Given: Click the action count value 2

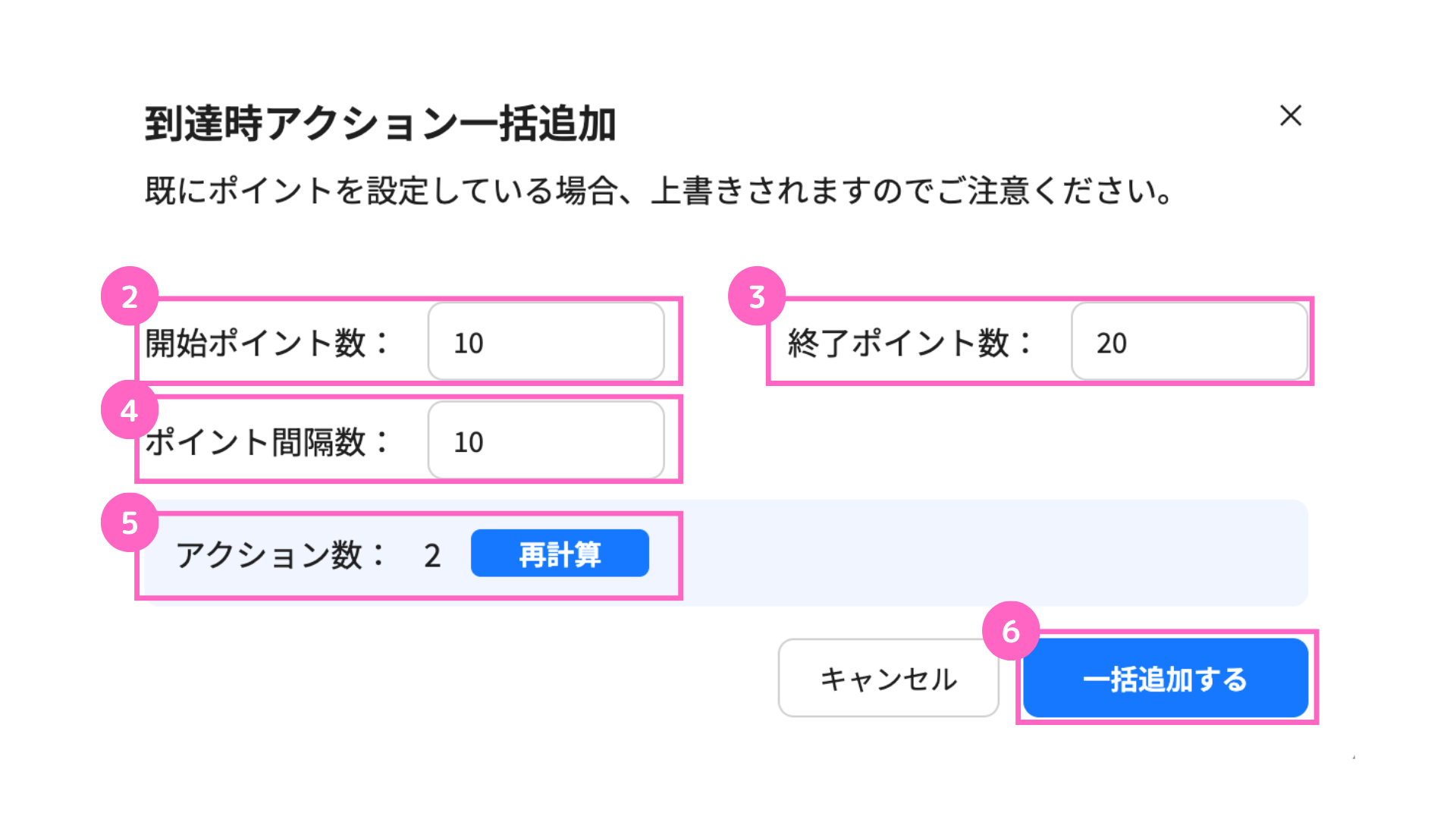Looking at the screenshot, I should pyautogui.click(x=432, y=556).
